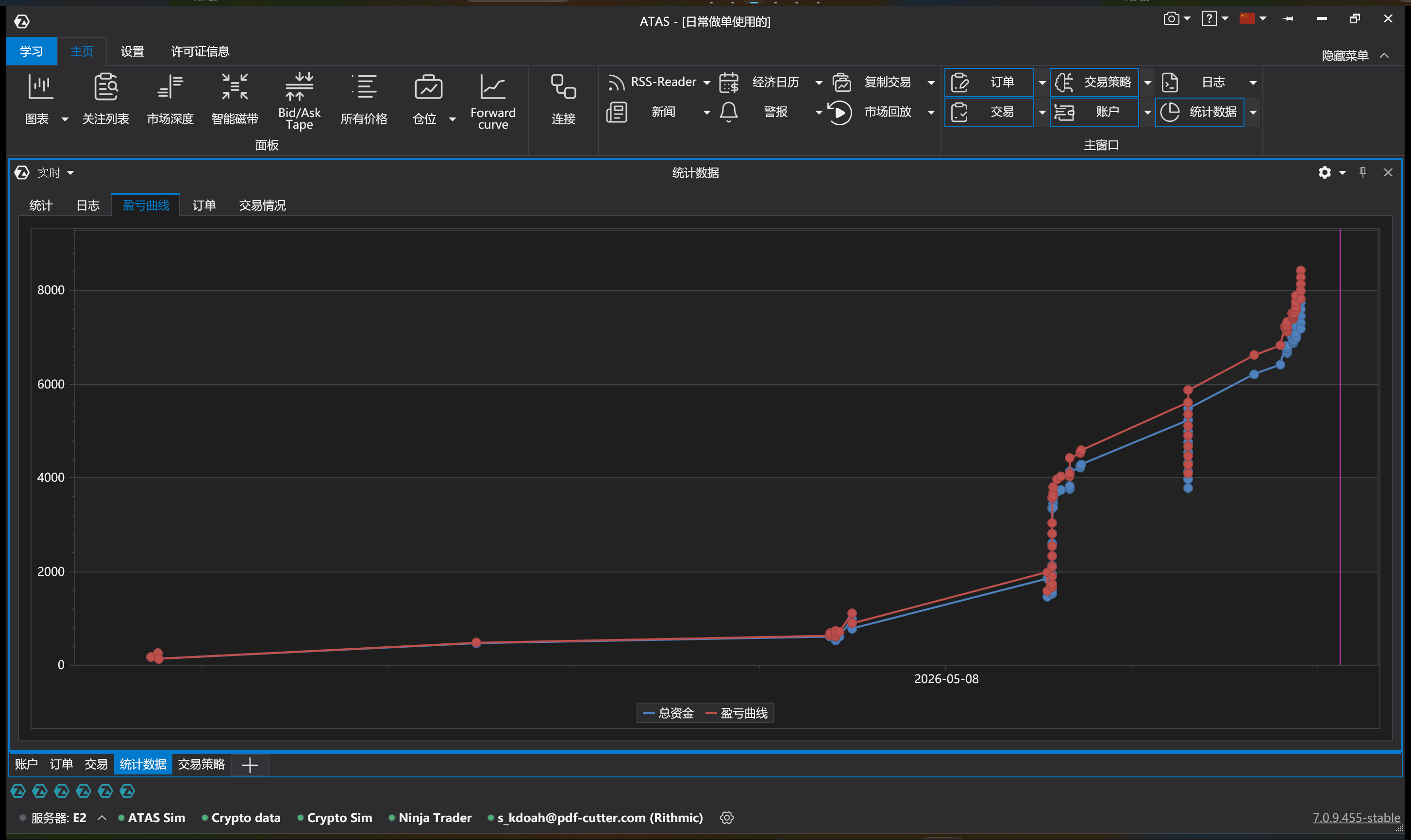
Task: Click the magenta vertical marker line in chart
Action: (x=1340, y=447)
